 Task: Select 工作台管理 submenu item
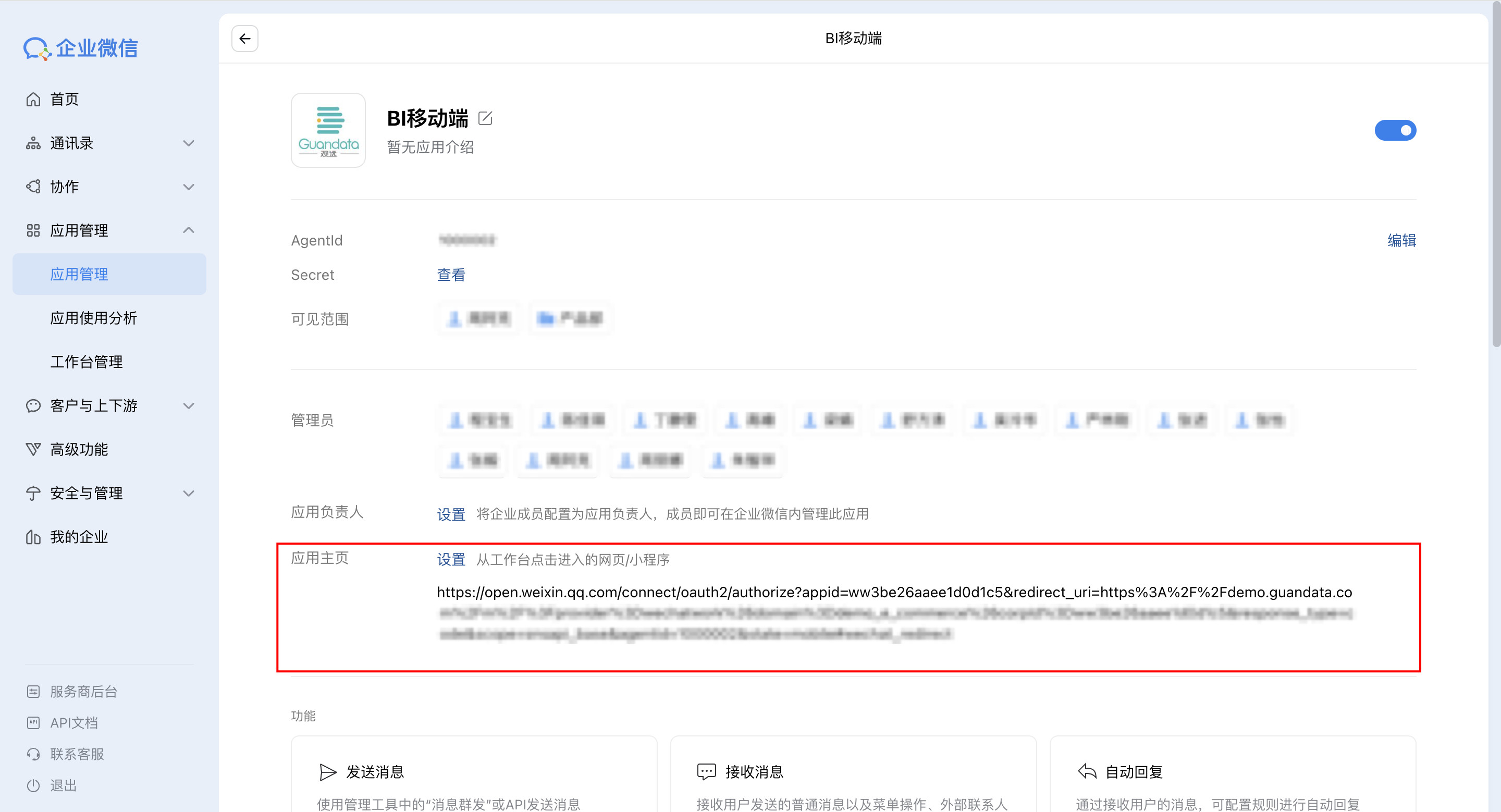click(x=86, y=362)
